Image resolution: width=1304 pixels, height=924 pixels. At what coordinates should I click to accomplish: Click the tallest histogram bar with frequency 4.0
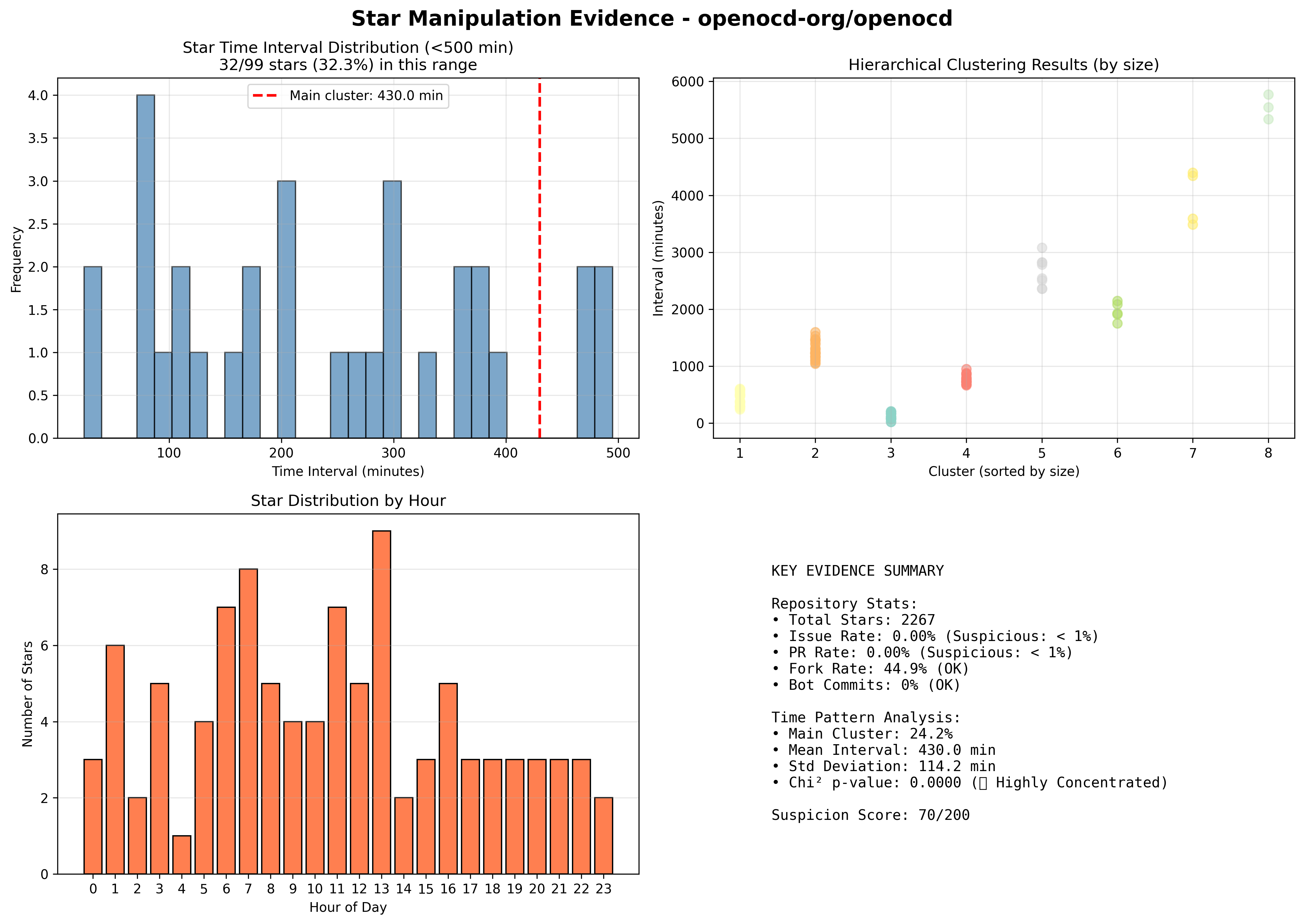(x=146, y=266)
